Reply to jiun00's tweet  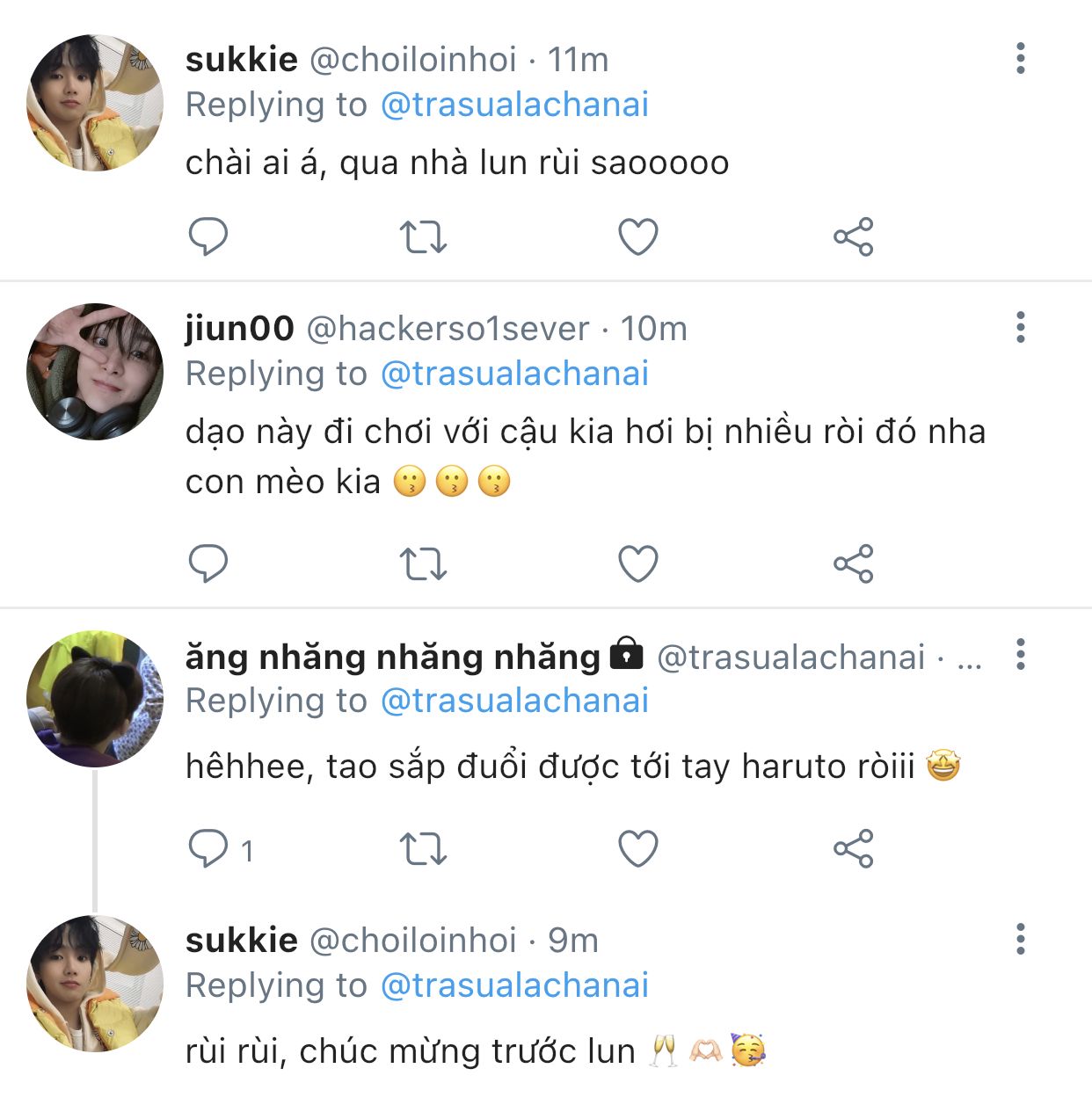click(x=208, y=563)
